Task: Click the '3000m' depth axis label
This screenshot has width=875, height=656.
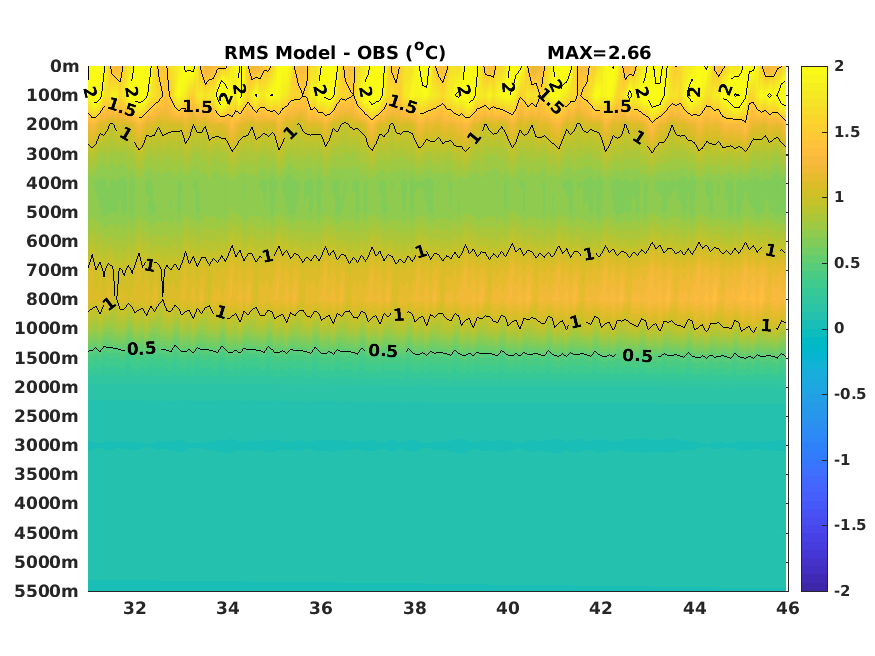Action: (x=47, y=445)
